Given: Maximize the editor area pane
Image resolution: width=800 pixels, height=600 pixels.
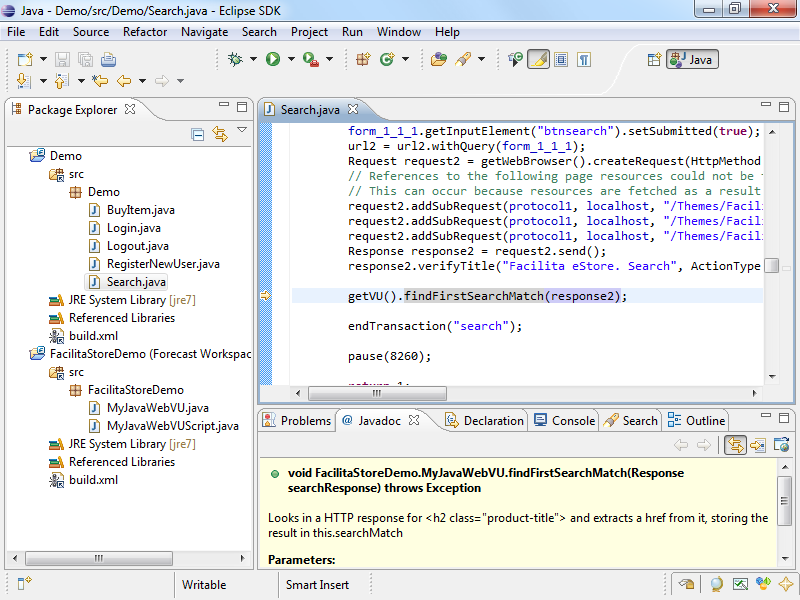Looking at the screenshot, I should point(784,107).
